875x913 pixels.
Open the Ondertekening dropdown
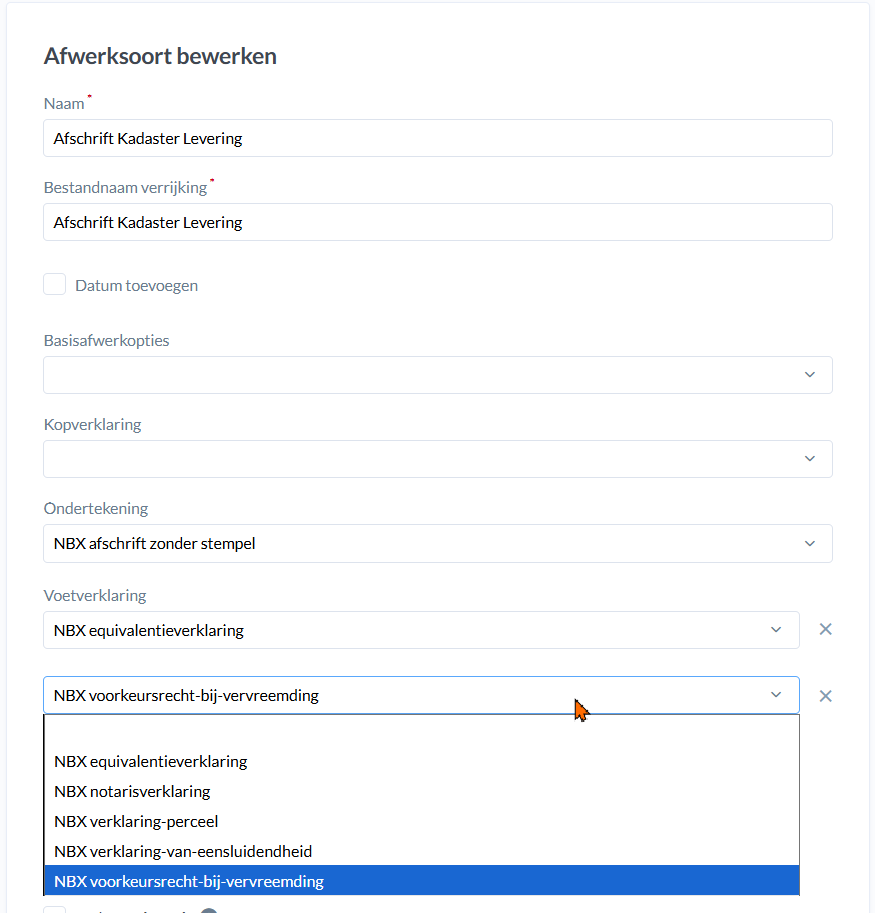click(x=437, y=544)
